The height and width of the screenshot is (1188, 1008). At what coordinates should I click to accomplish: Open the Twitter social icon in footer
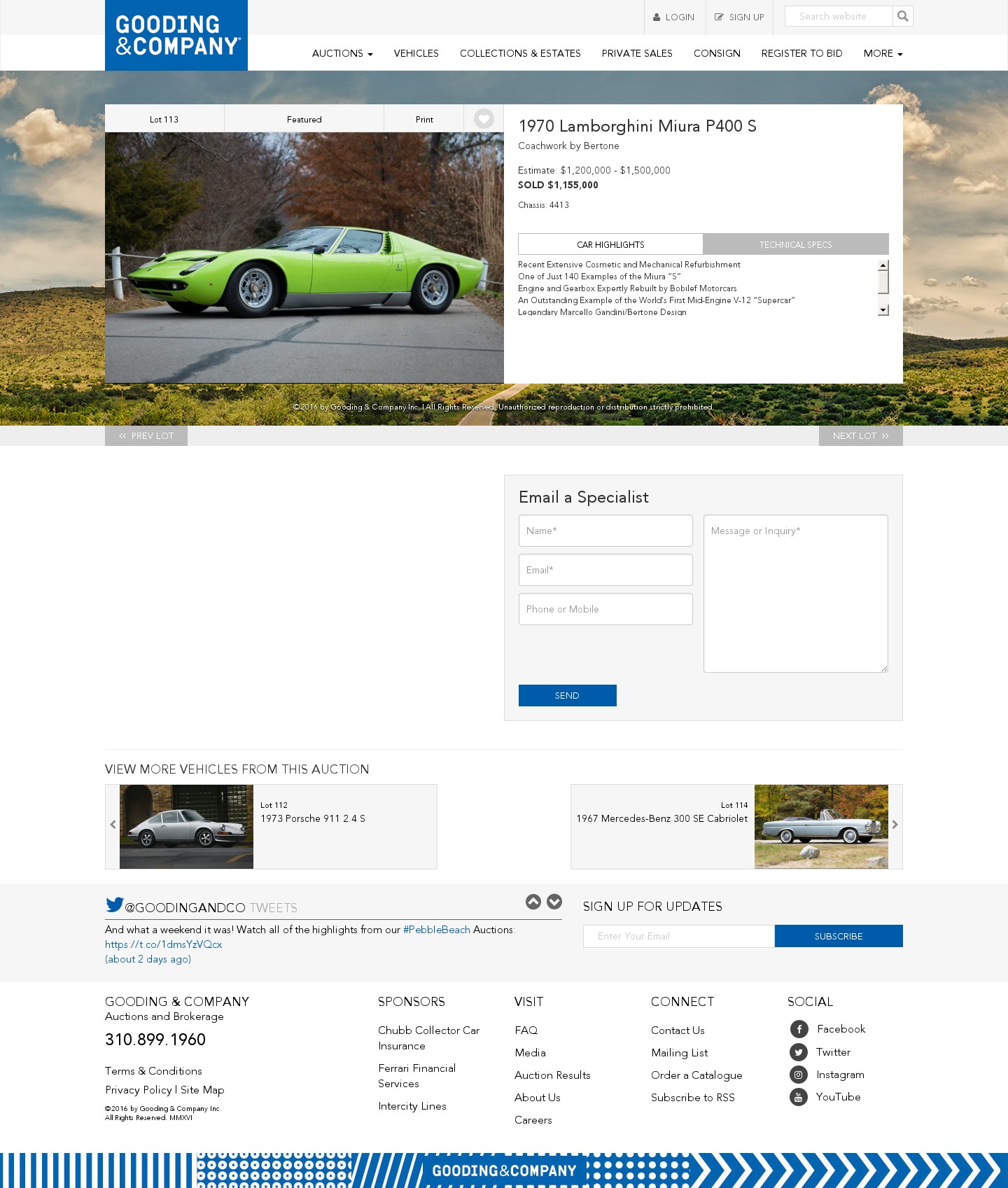click(x=799, y=1052)
